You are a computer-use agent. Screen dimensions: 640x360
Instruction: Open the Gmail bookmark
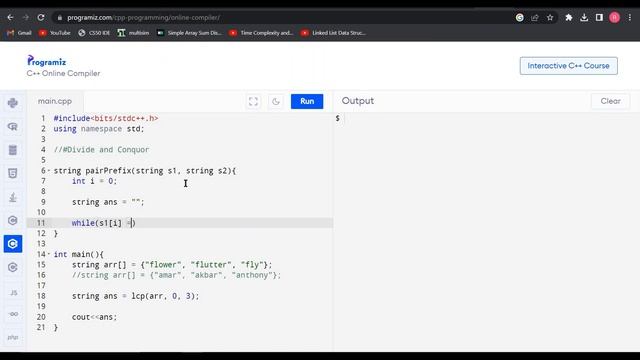click(19, 33)
